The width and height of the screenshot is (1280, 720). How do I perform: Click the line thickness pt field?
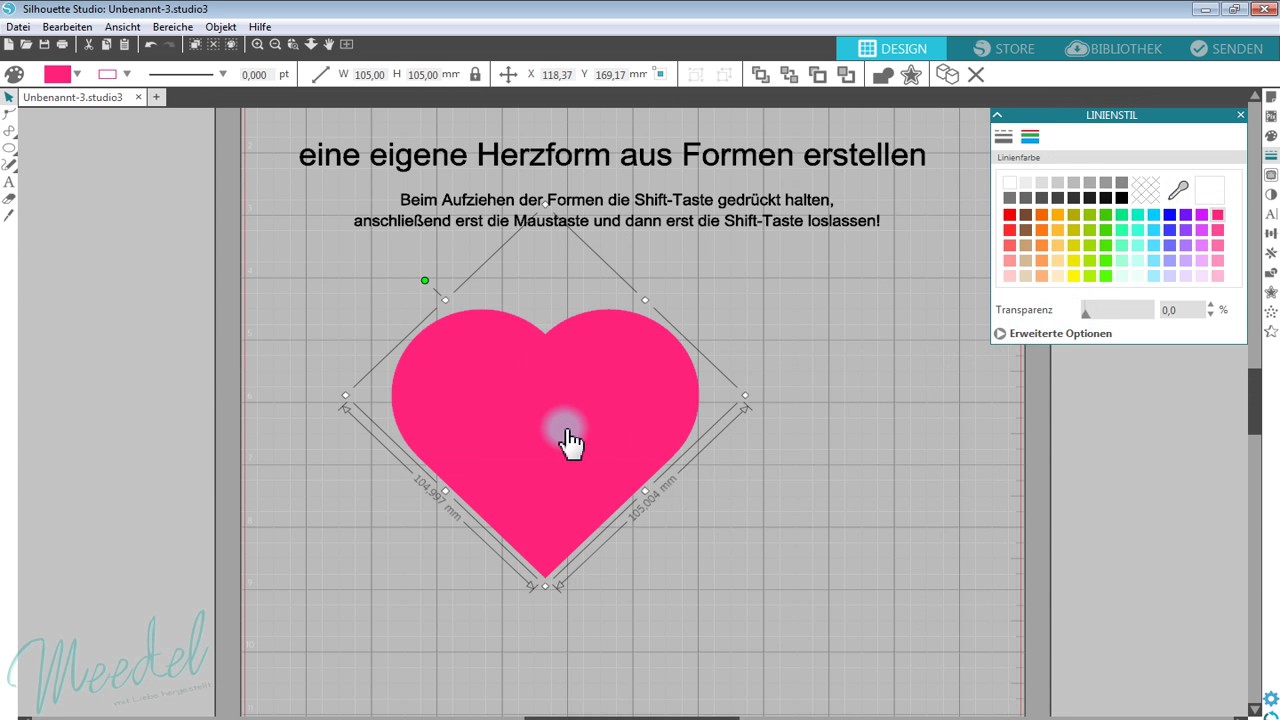[255, 75]
